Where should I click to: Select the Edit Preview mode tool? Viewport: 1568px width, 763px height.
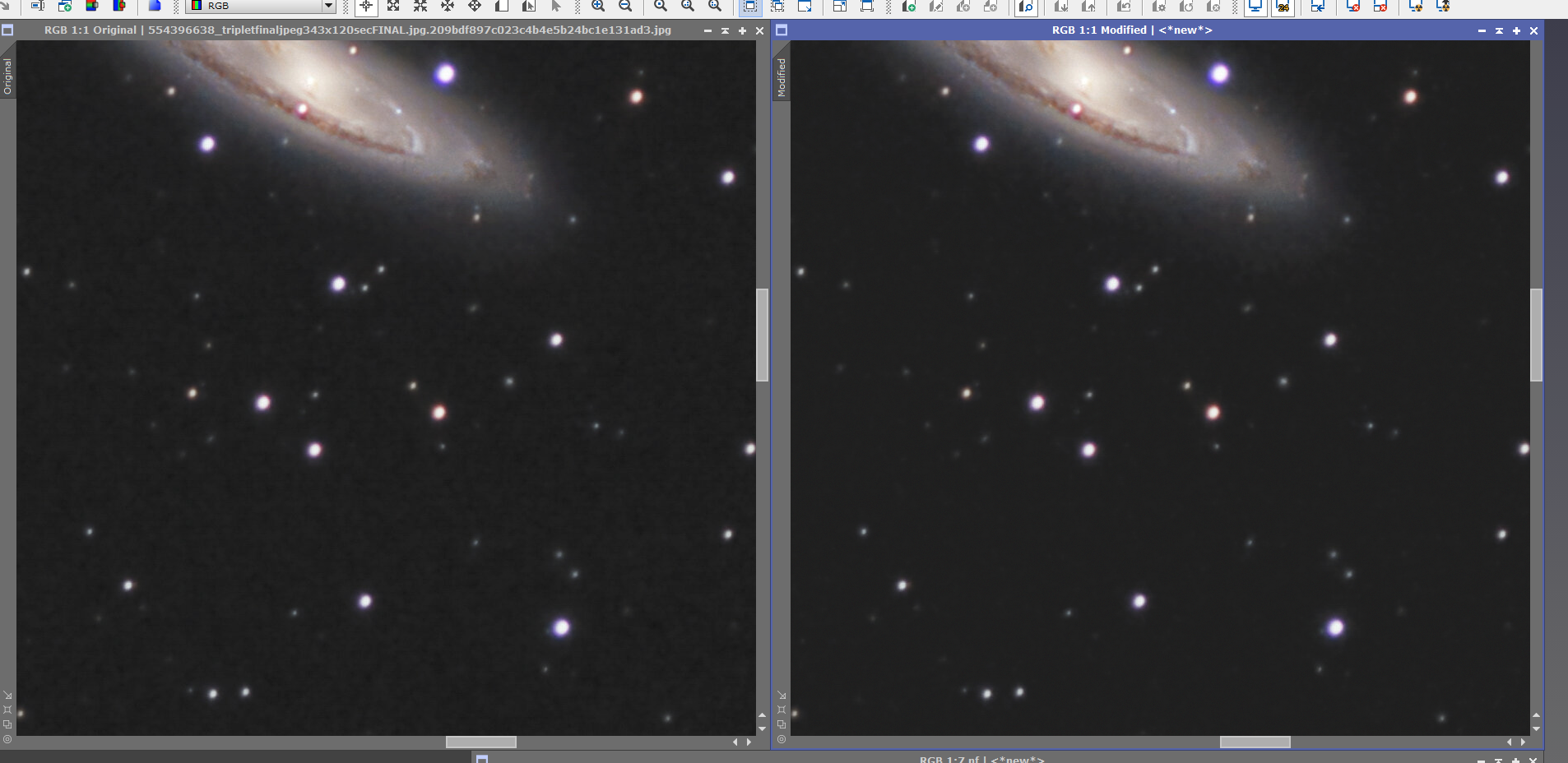pos(529,7)
